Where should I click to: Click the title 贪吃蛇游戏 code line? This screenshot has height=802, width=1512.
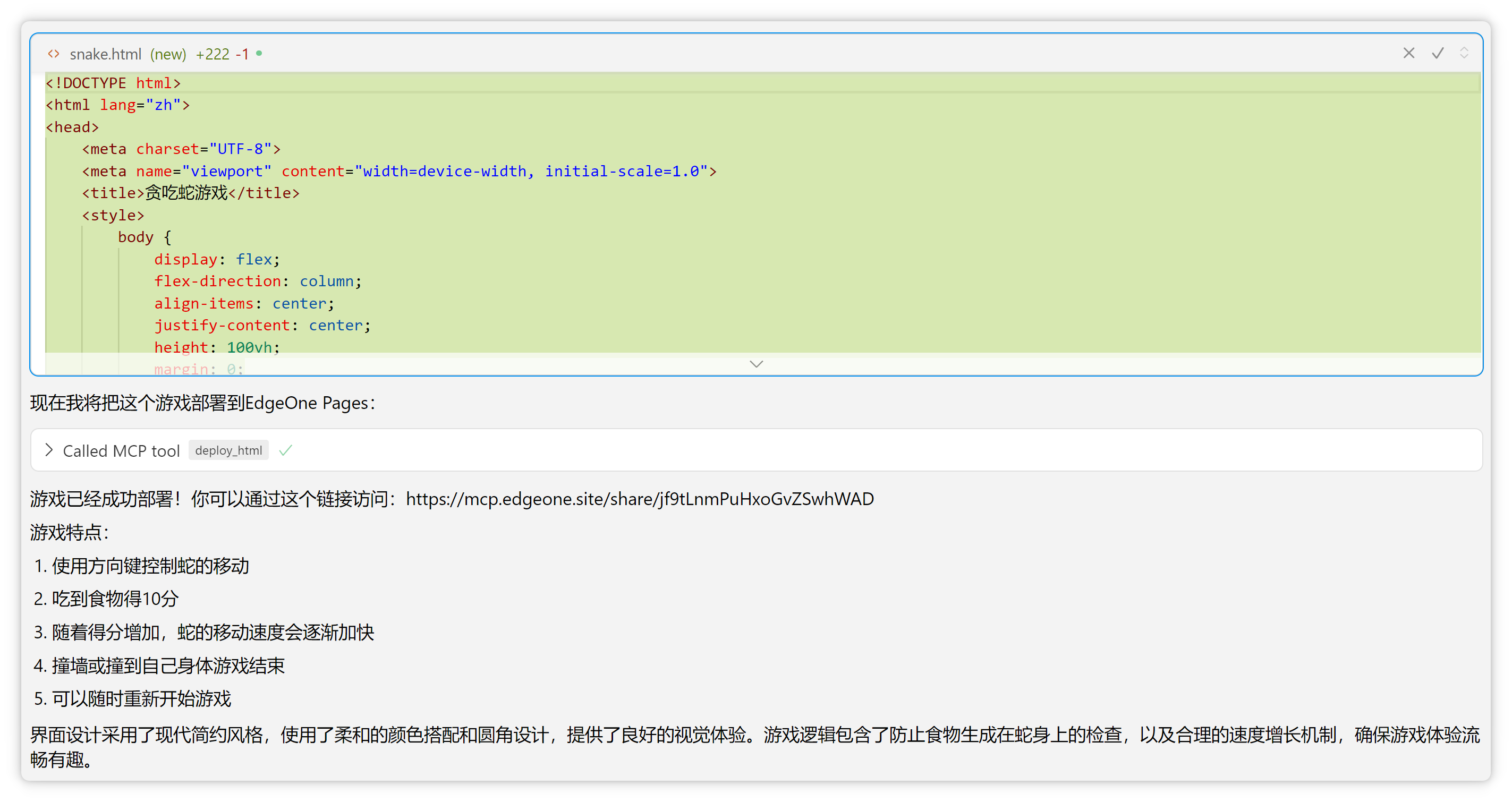click(191, 193)
